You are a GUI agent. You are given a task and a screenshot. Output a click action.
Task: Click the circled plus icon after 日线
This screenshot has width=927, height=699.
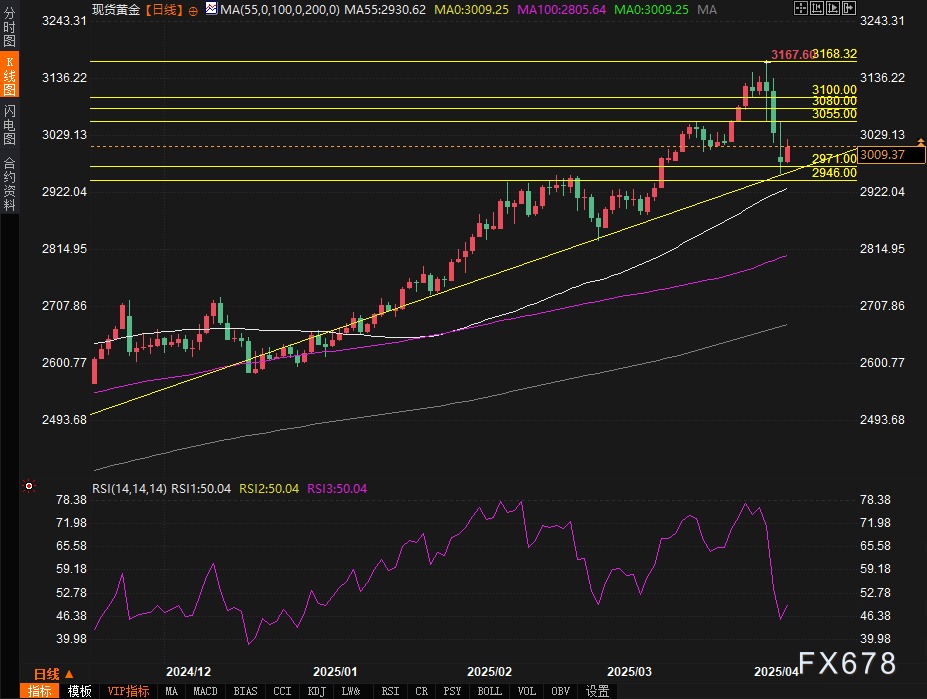pyautogui.click(x=193, y=10)
